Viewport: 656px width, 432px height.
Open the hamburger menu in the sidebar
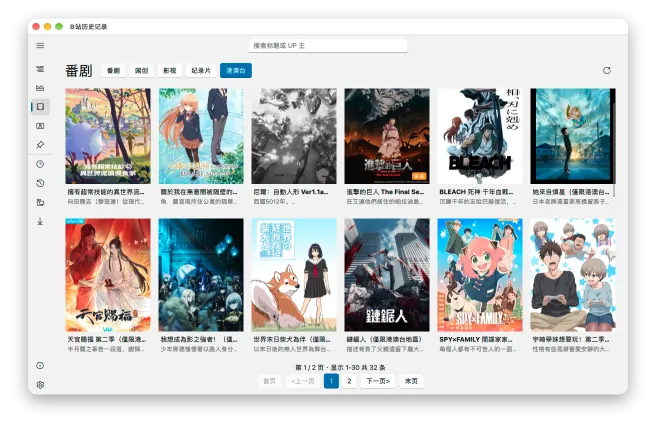40,46
